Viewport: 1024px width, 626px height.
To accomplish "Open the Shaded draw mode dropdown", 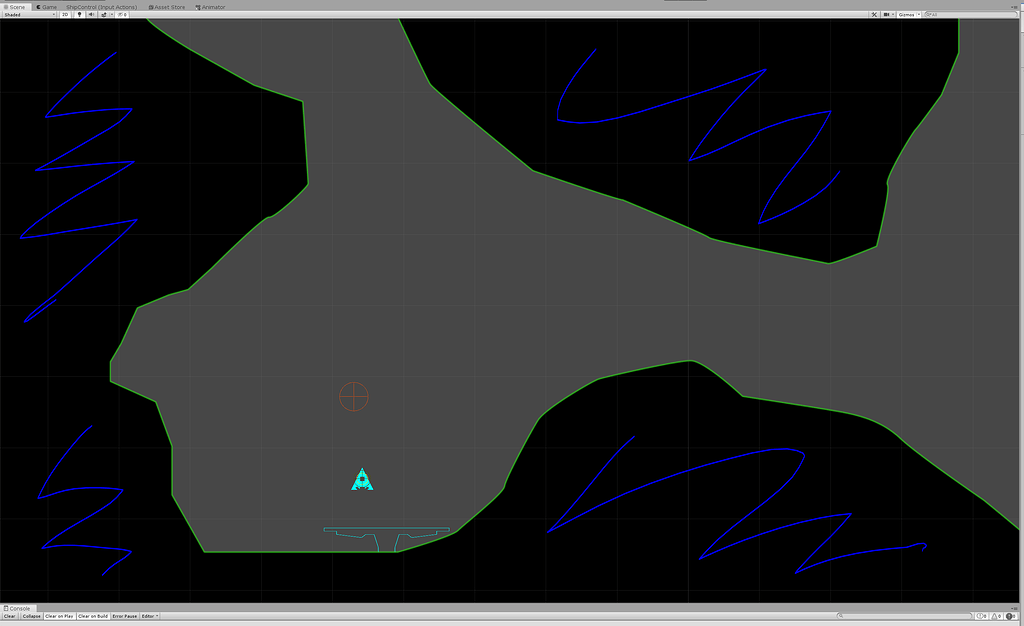I will pyautogui.click(x=30, y=14).
